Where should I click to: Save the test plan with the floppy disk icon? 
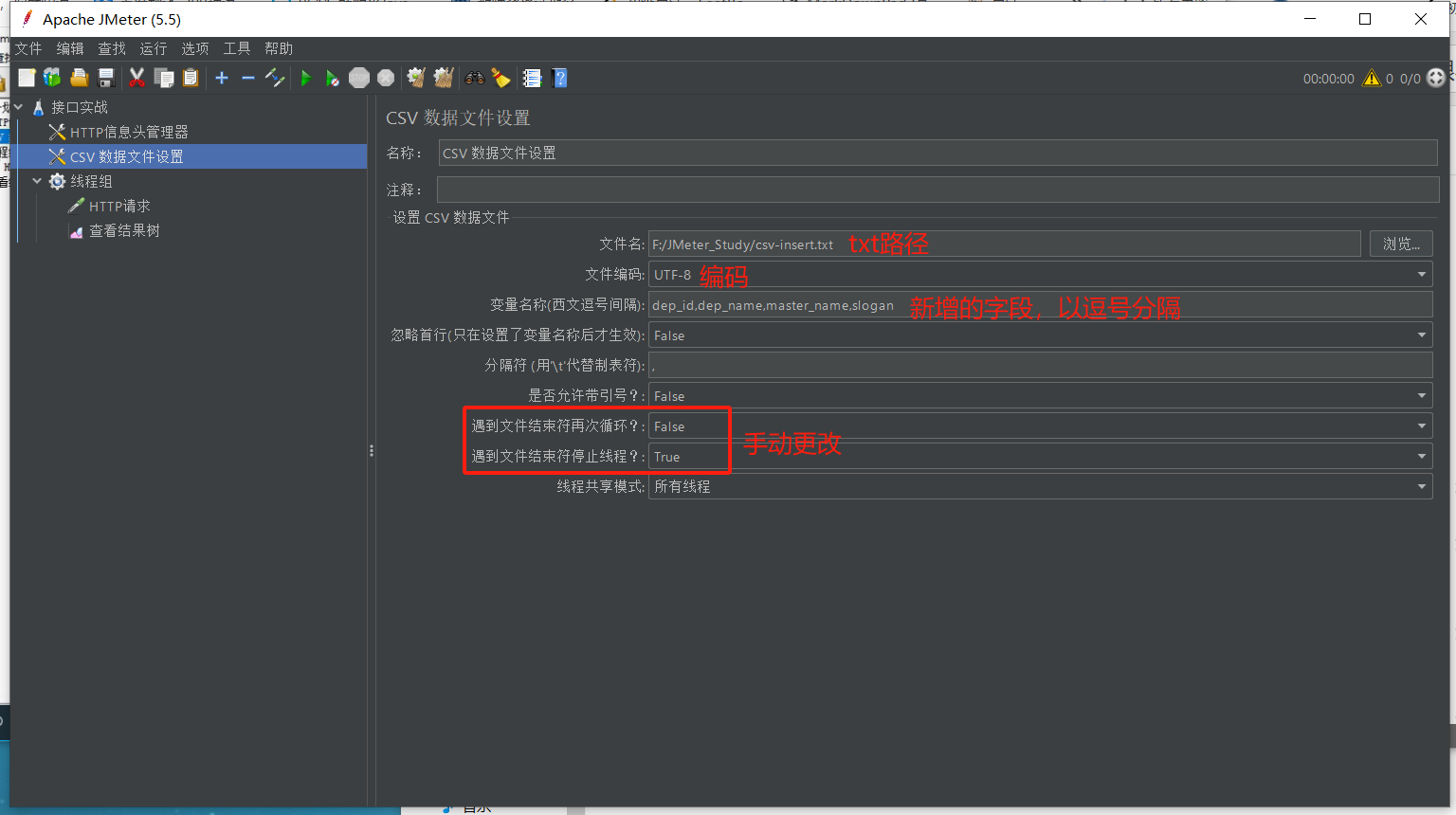(x=106, y=78)
